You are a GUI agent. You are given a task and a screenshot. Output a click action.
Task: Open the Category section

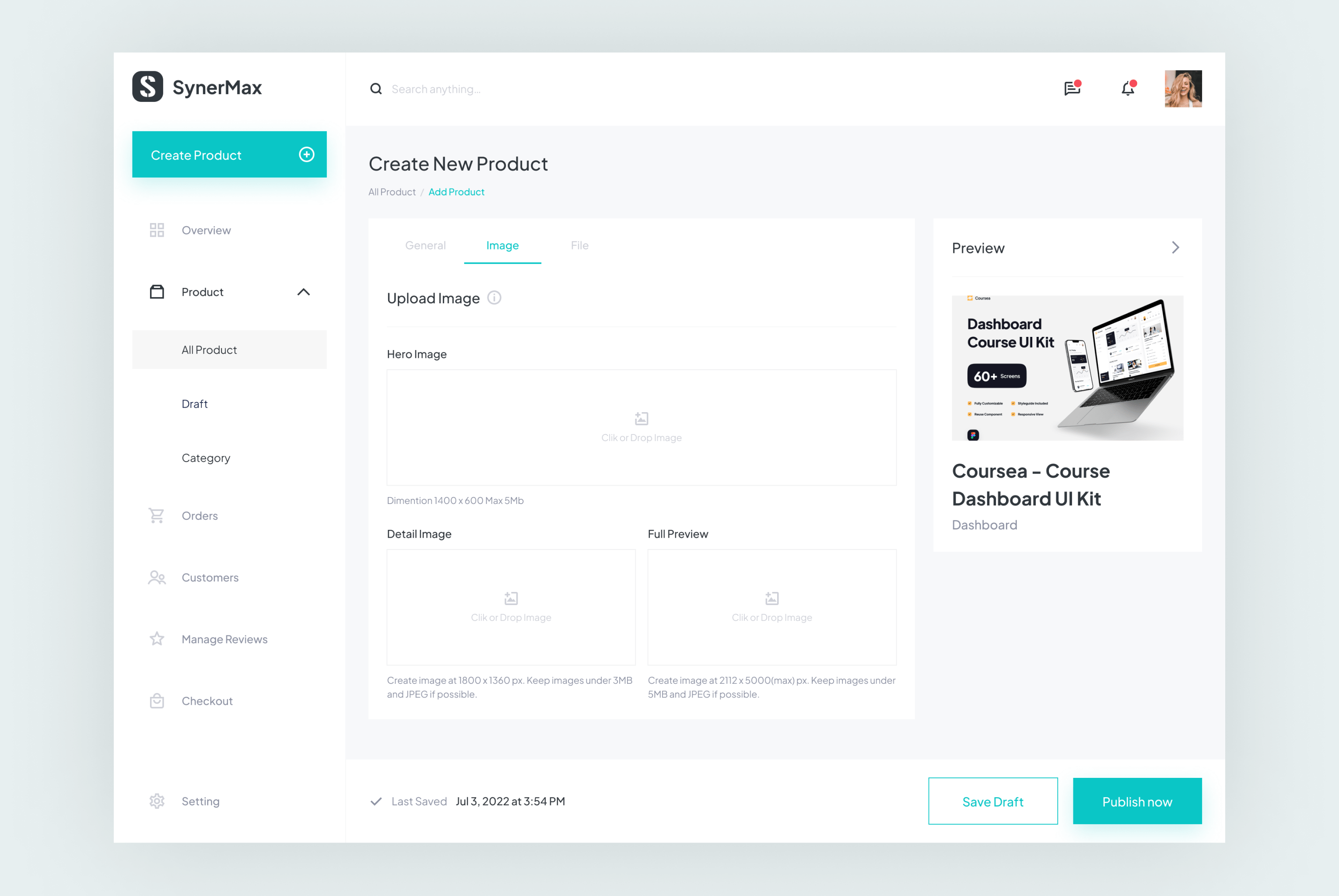coord(205,457)
